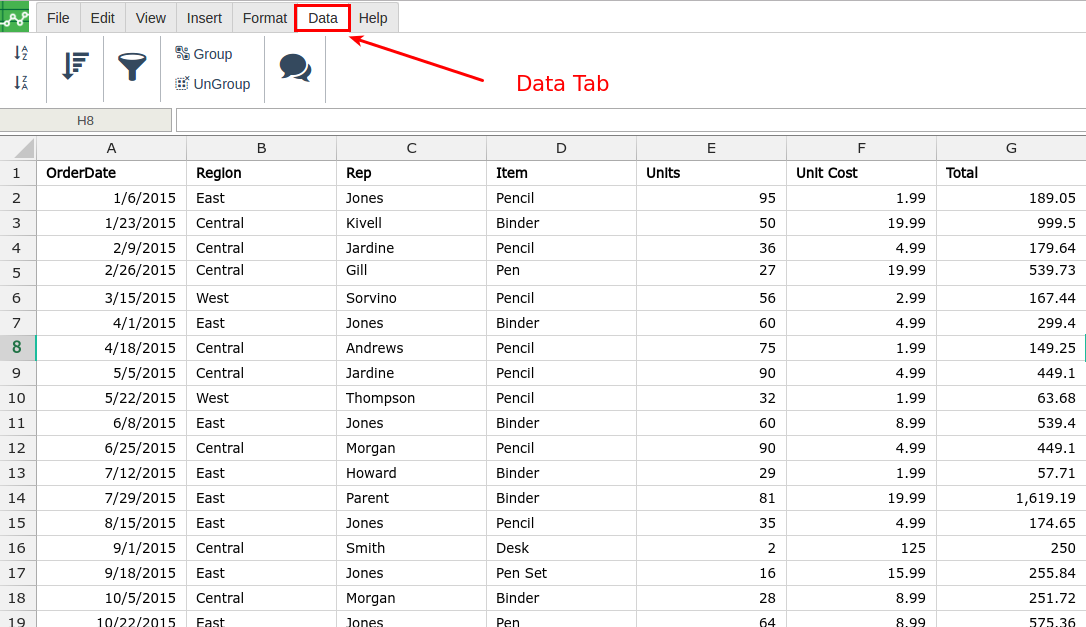Screen dimensions: 1086x627
Task: Open the Insert menu
Action: point(204,17)
